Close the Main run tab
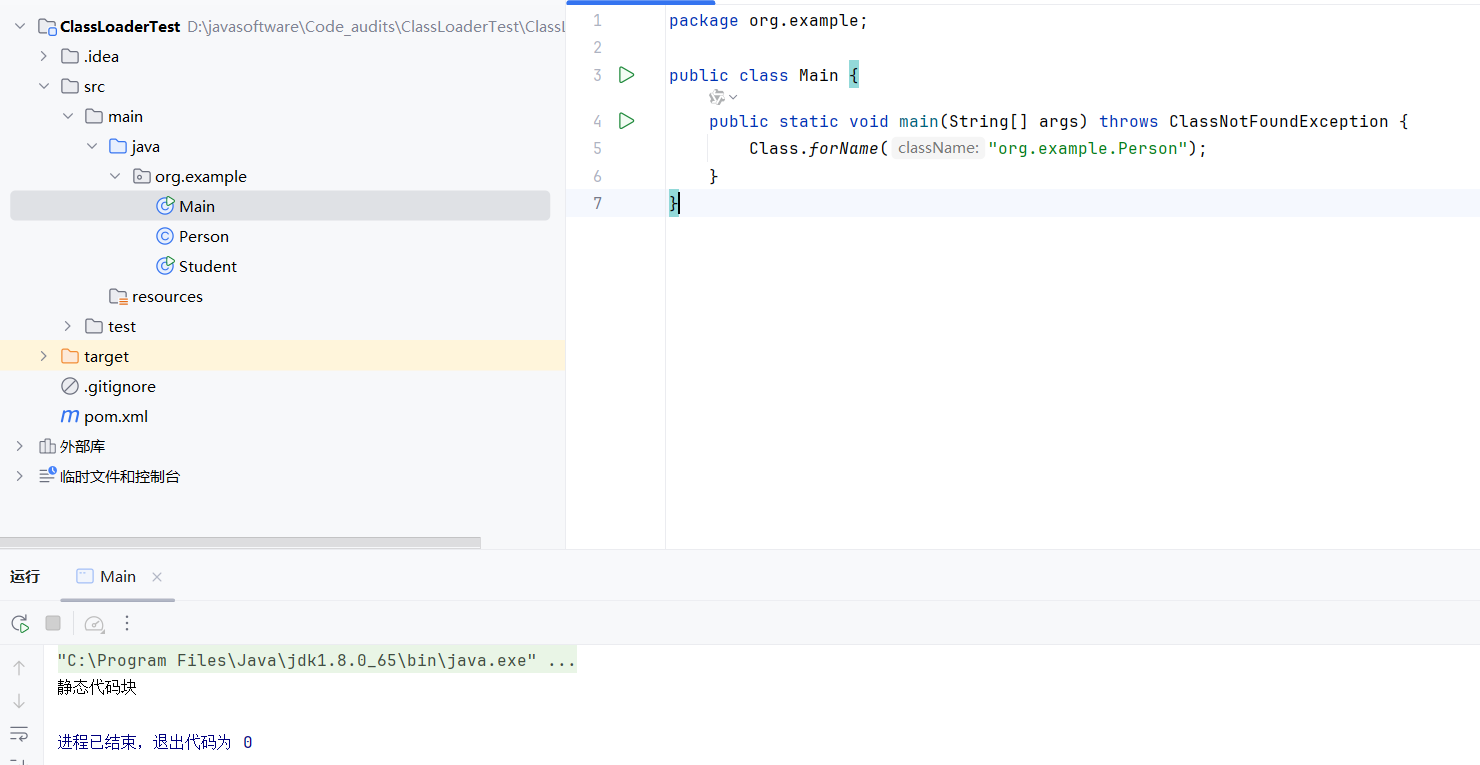 click(x=157, y=577)
